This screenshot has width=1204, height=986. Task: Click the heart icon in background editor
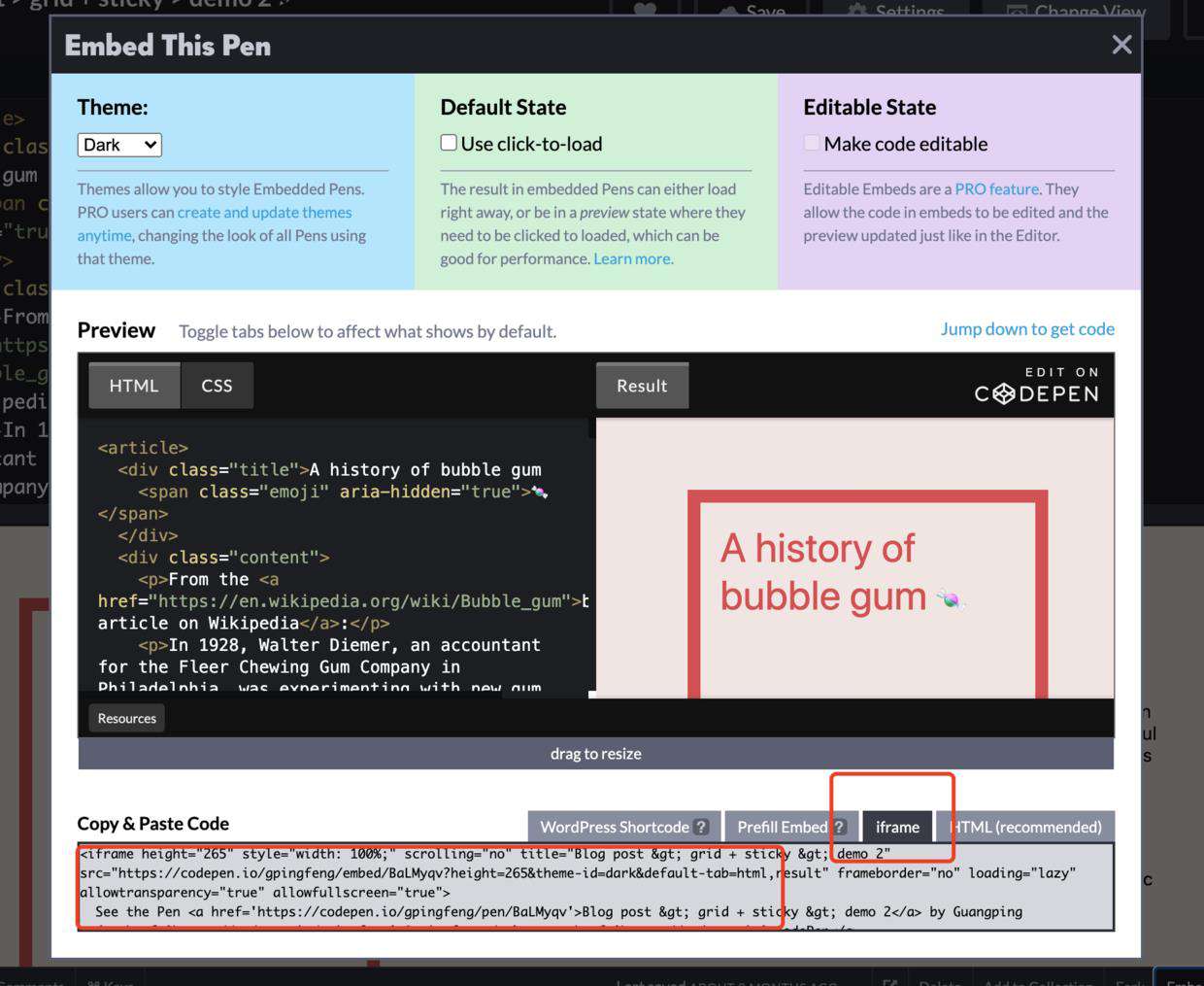point(645,9)
